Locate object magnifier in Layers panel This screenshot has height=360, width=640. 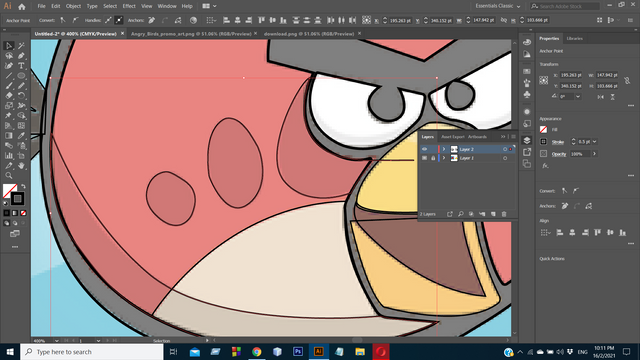[x=460, y=214]
